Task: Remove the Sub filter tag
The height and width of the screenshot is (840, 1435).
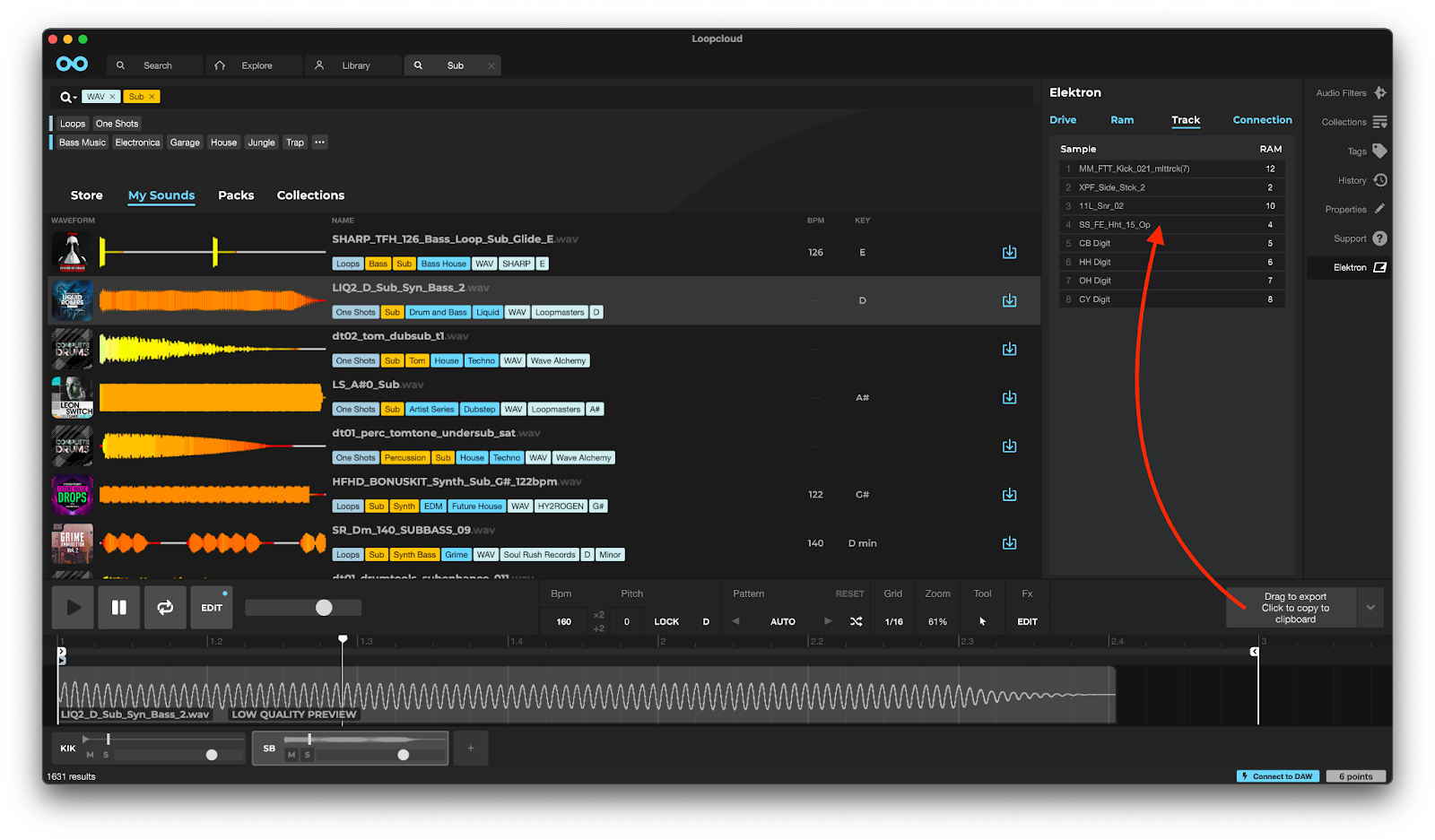Action: 152,97
